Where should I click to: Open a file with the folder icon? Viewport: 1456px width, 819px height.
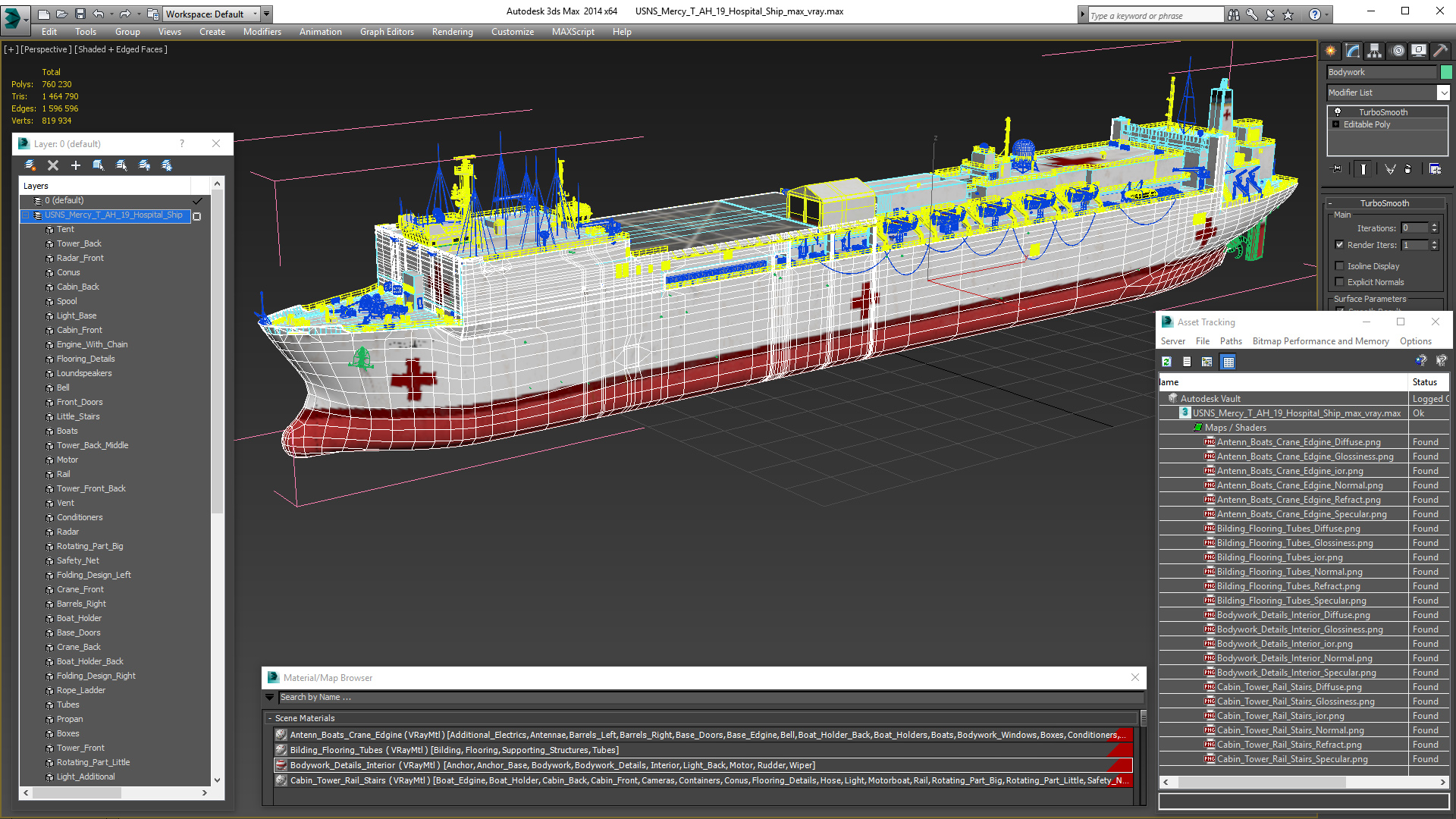click(62, 14)
